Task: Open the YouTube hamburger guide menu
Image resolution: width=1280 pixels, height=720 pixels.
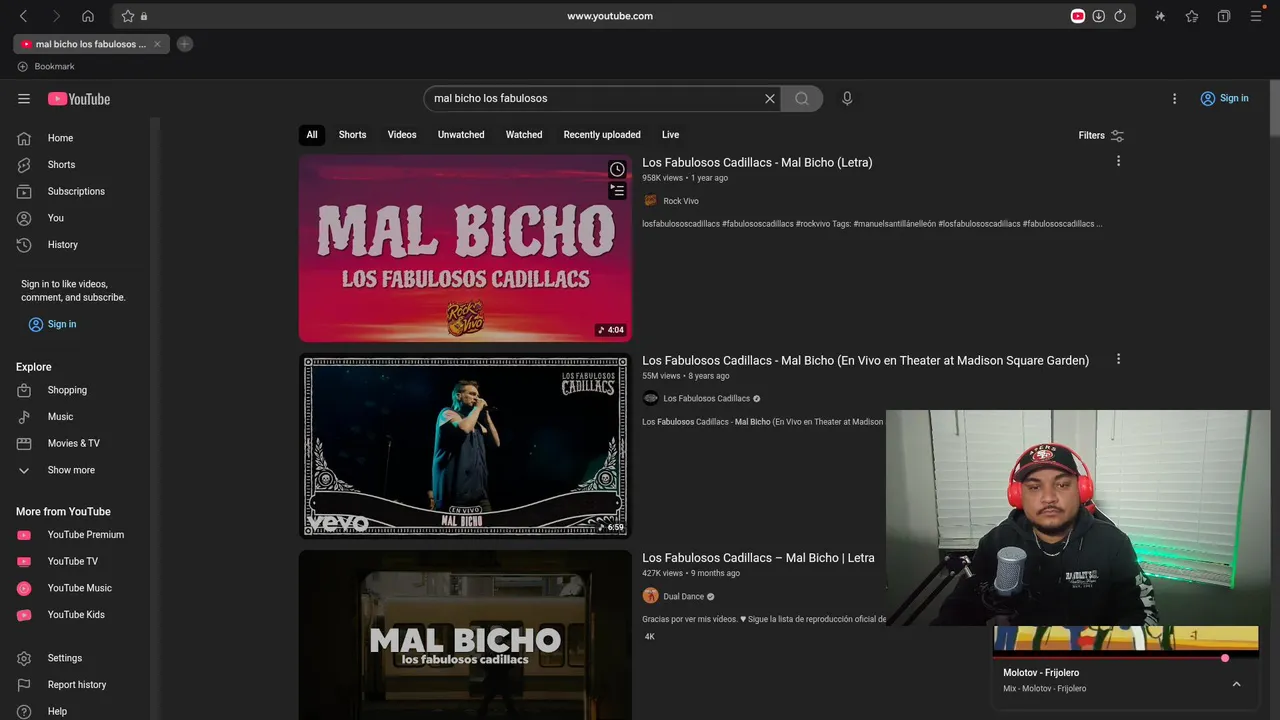Action: coord(24,99)
